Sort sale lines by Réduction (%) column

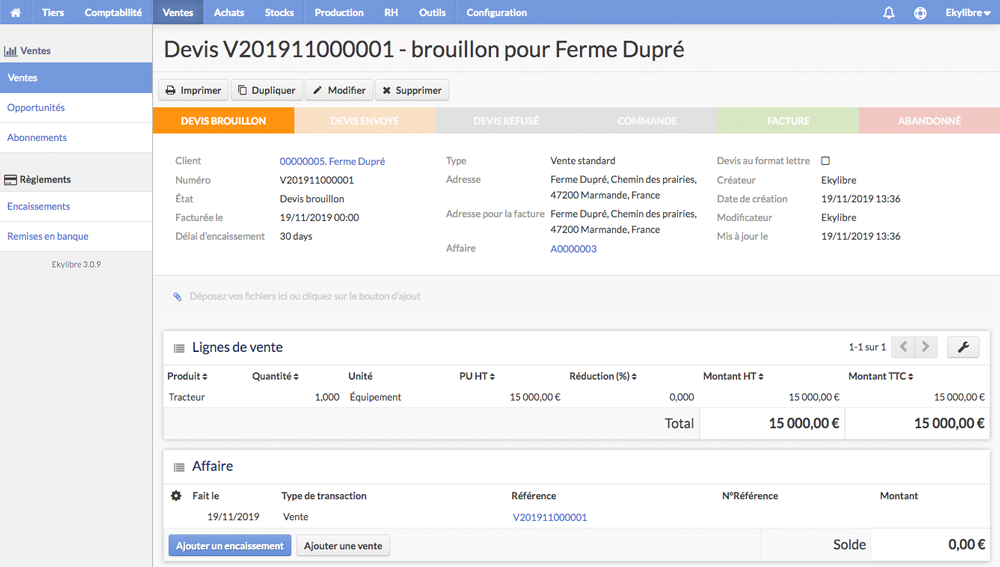tap(603, 376)
